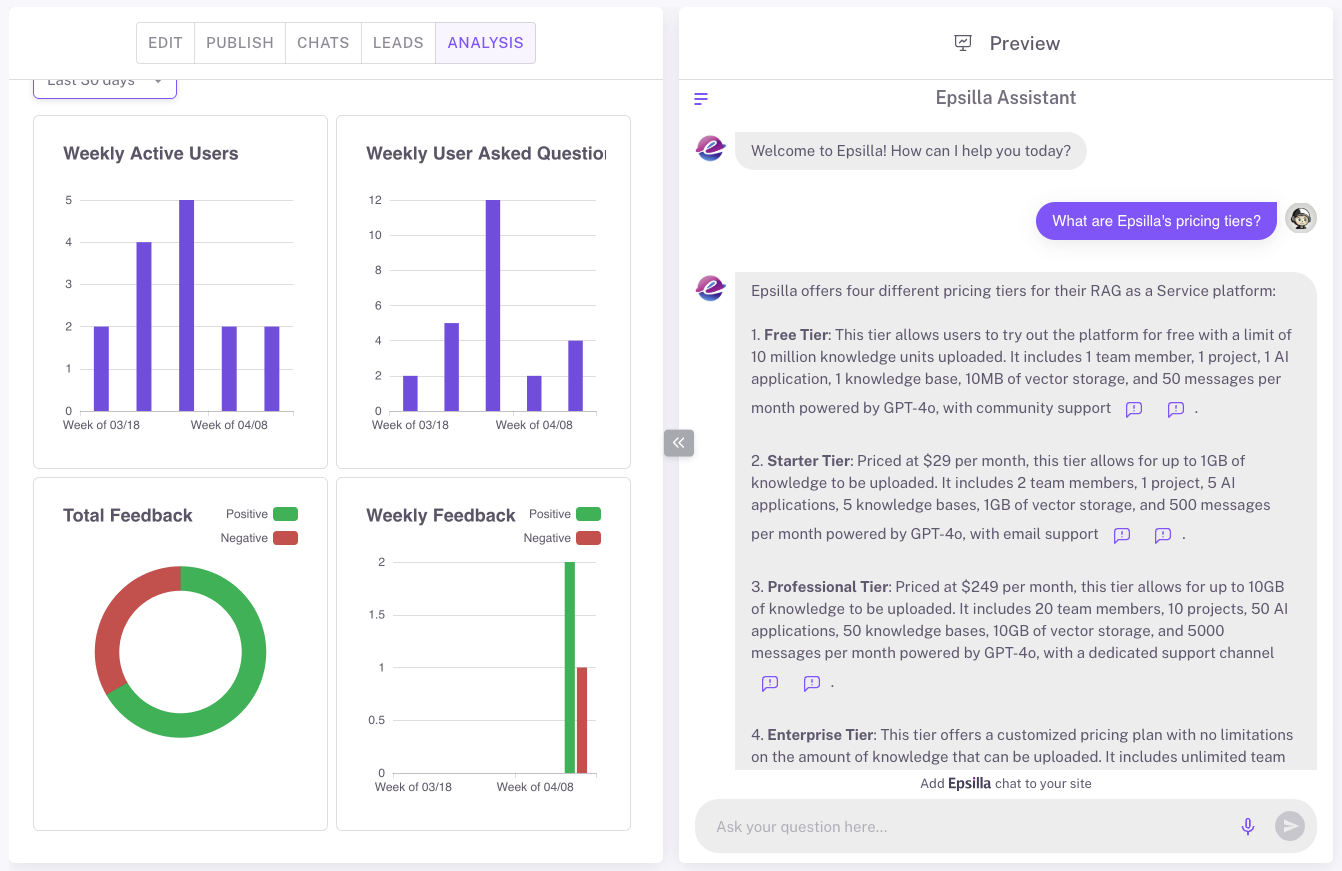
Task: Click first citation icon after Free Tier text
Action: [x=1133, y=409]
